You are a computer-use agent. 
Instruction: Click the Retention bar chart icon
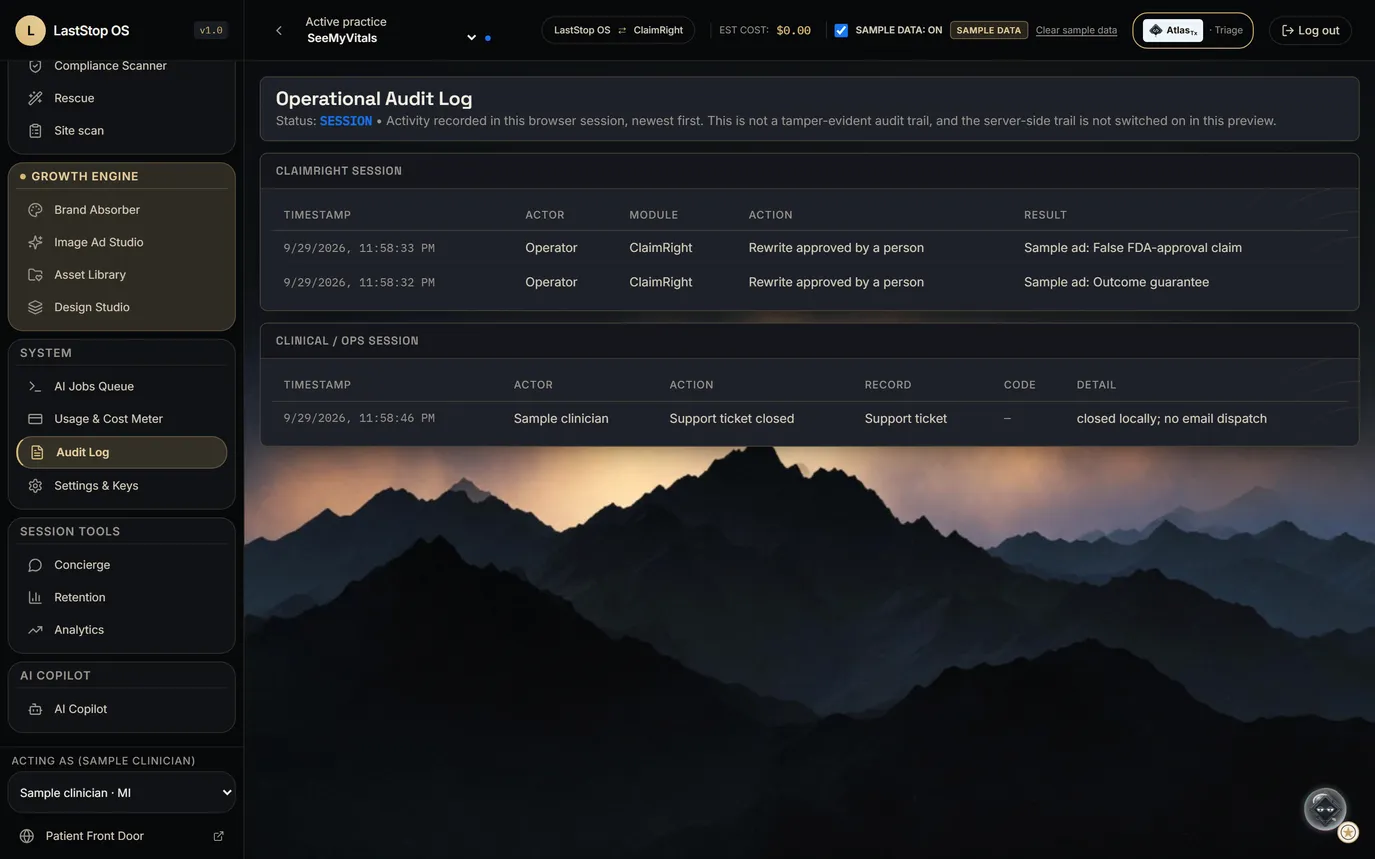click(35, 597)
